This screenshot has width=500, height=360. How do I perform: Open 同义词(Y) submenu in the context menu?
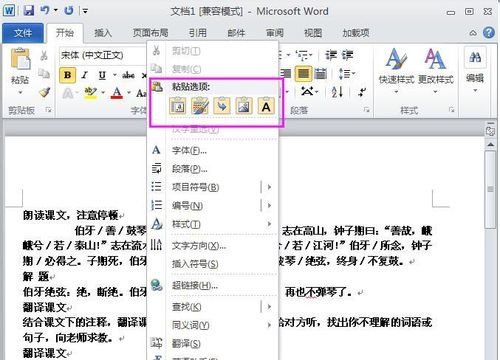(x=213, y=325)
